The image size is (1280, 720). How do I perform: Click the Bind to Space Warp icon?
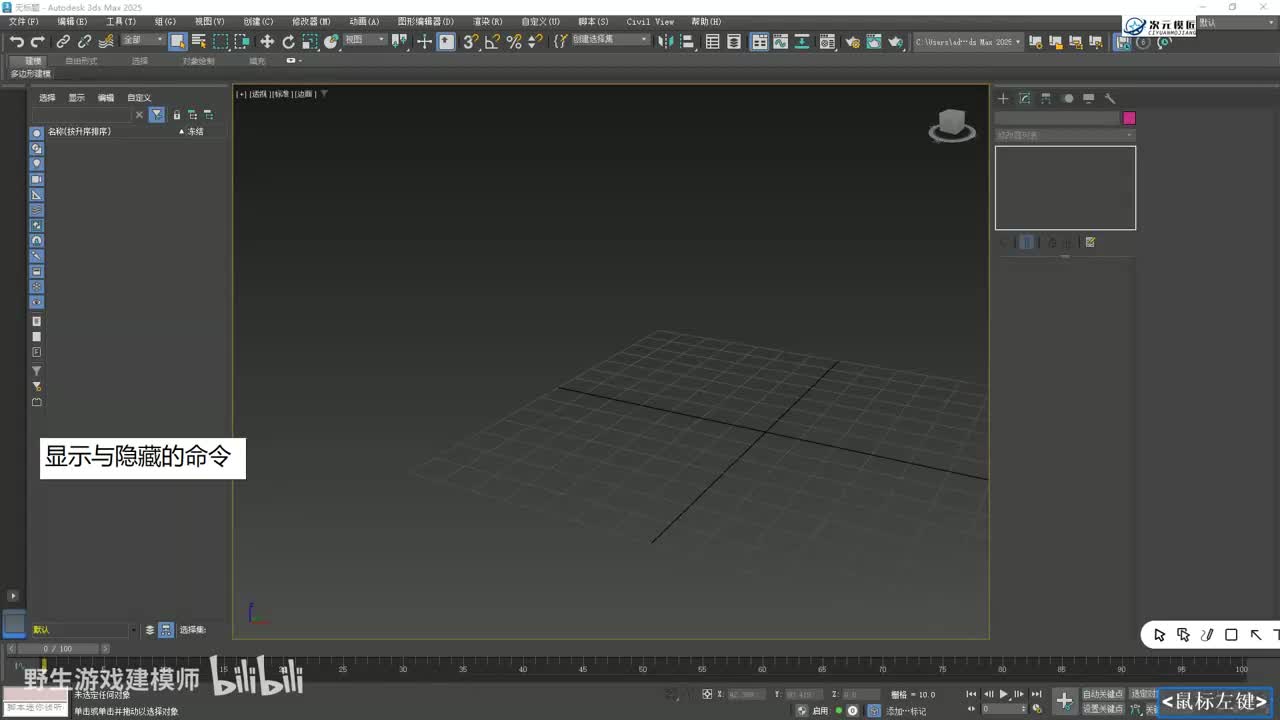pyautogui.click(x=105, y=41)
